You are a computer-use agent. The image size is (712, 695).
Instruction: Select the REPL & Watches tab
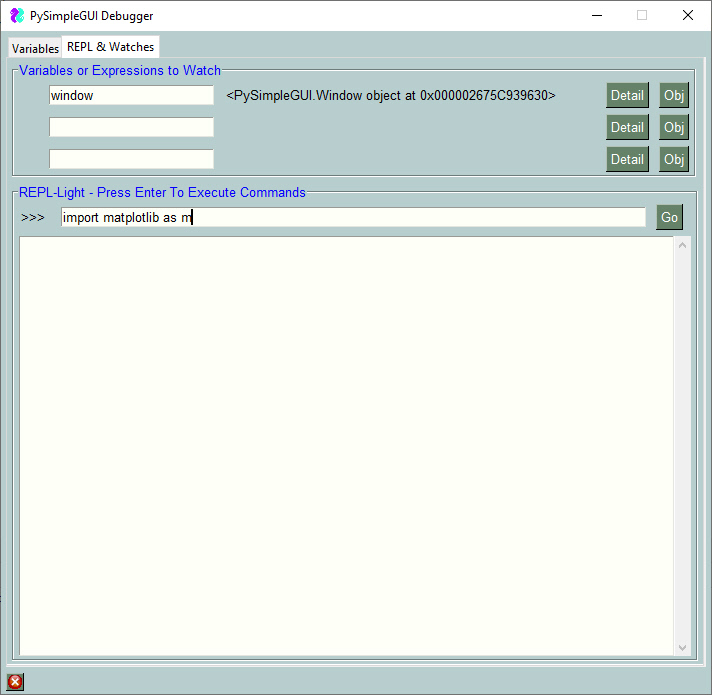(x=110, y=47)
